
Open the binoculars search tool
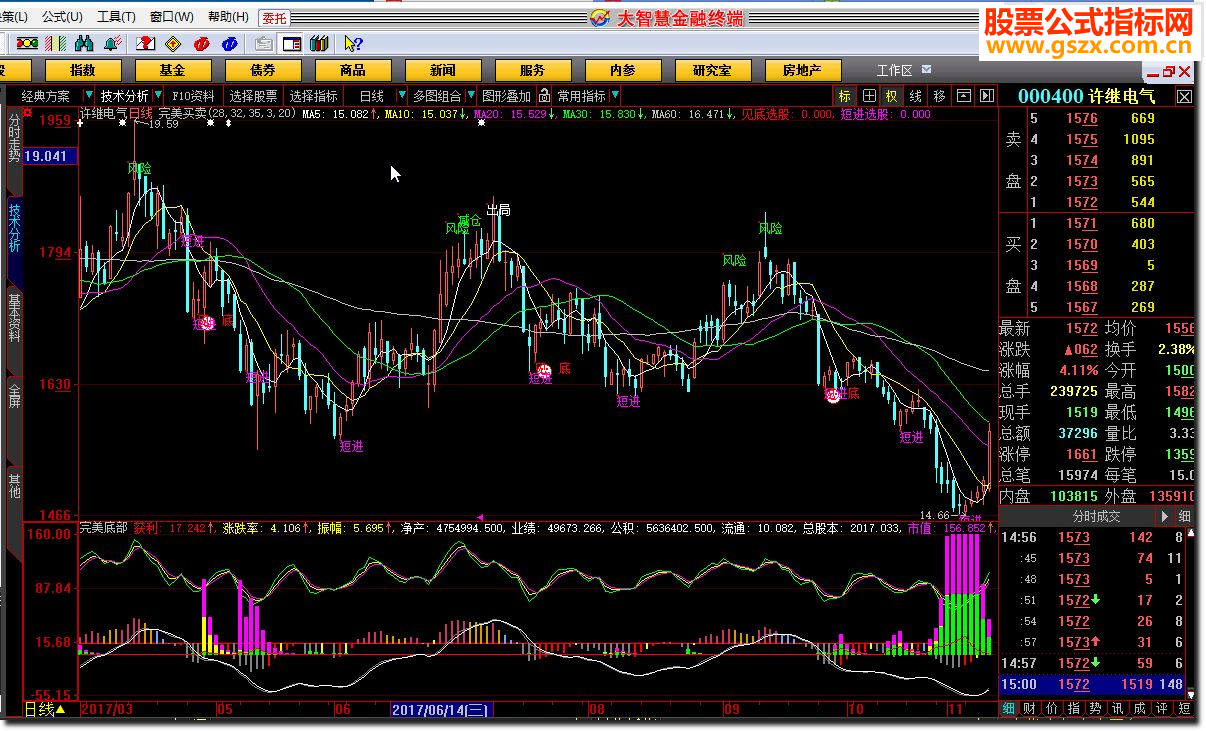[85, 43]
